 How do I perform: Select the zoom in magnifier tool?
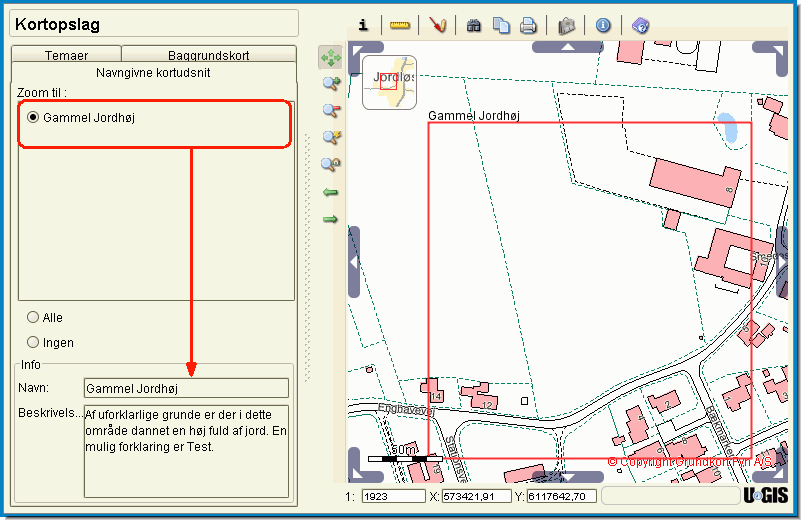[332, 83]
